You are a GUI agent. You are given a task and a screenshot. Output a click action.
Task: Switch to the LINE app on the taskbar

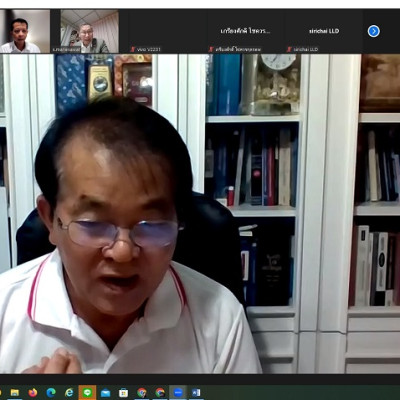pos(87,392)
